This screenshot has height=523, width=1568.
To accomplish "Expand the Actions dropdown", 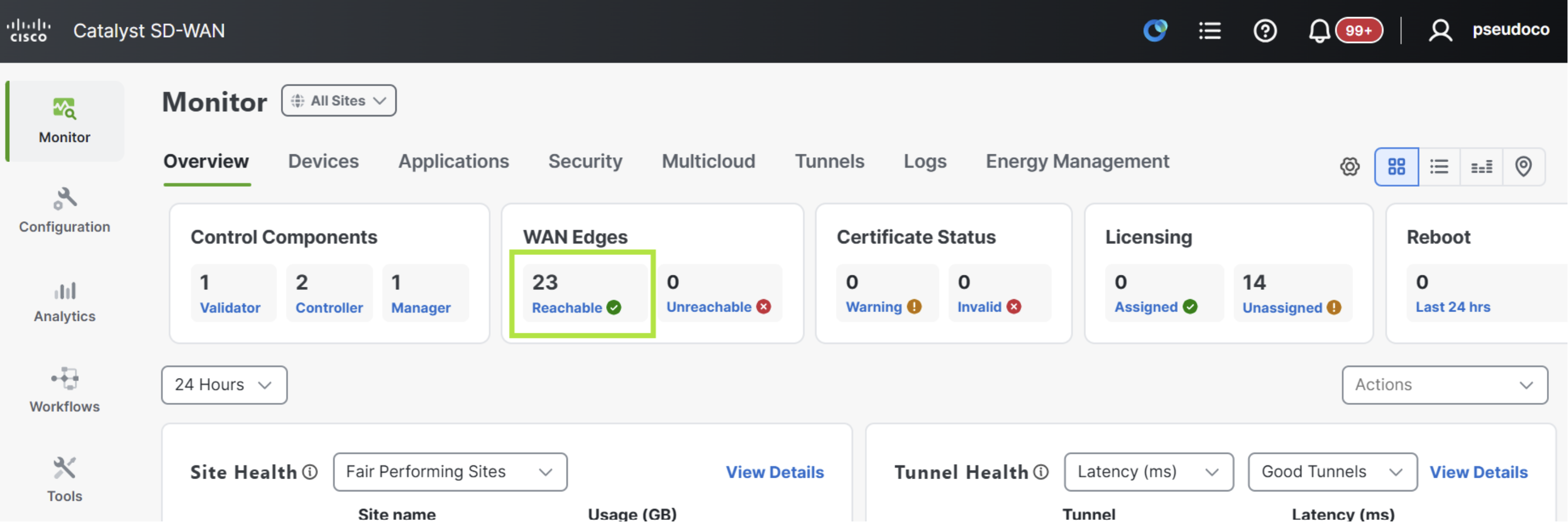I will coord(1444,385).
